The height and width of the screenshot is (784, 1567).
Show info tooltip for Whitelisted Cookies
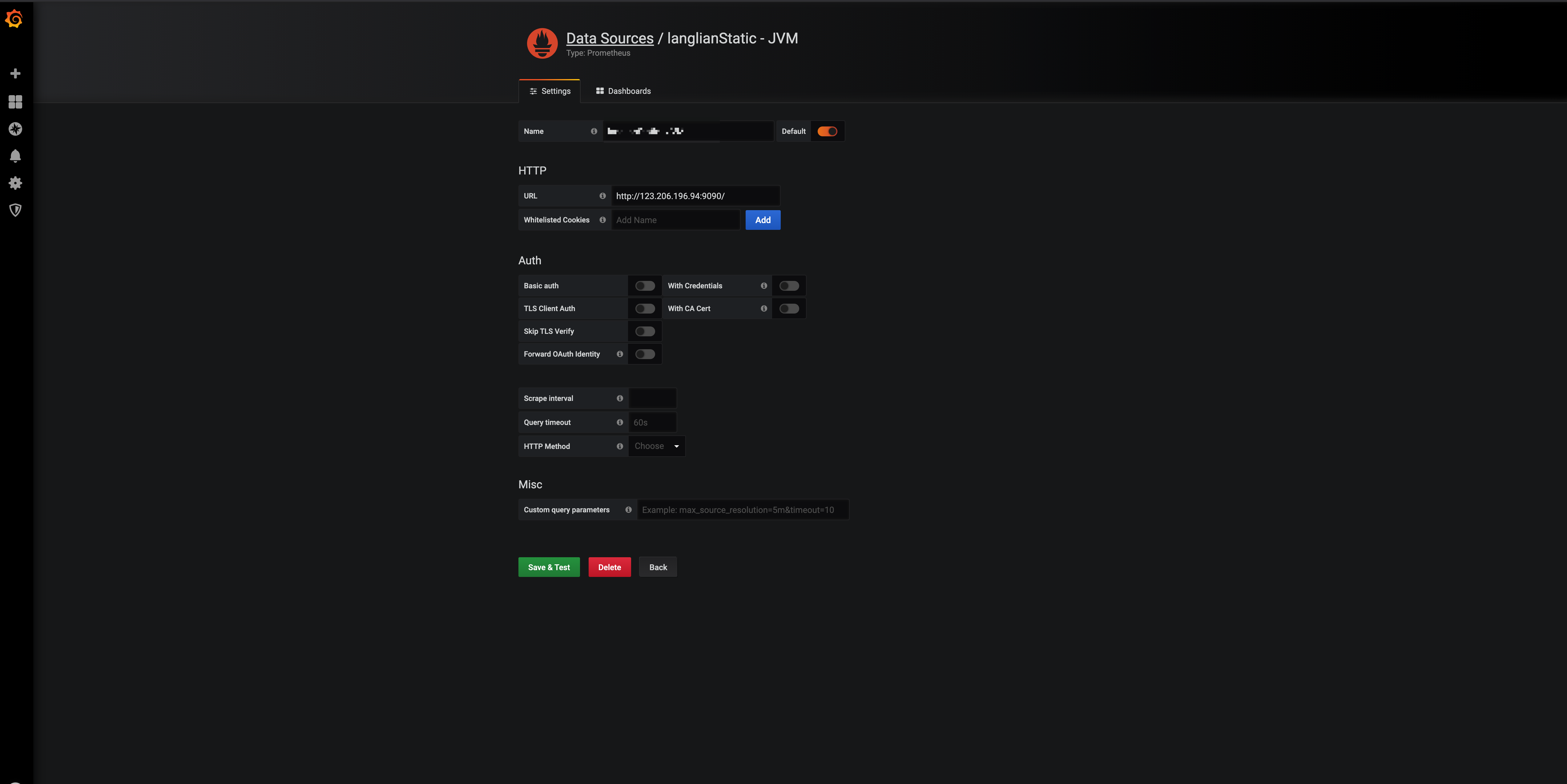tap(602, 220)
